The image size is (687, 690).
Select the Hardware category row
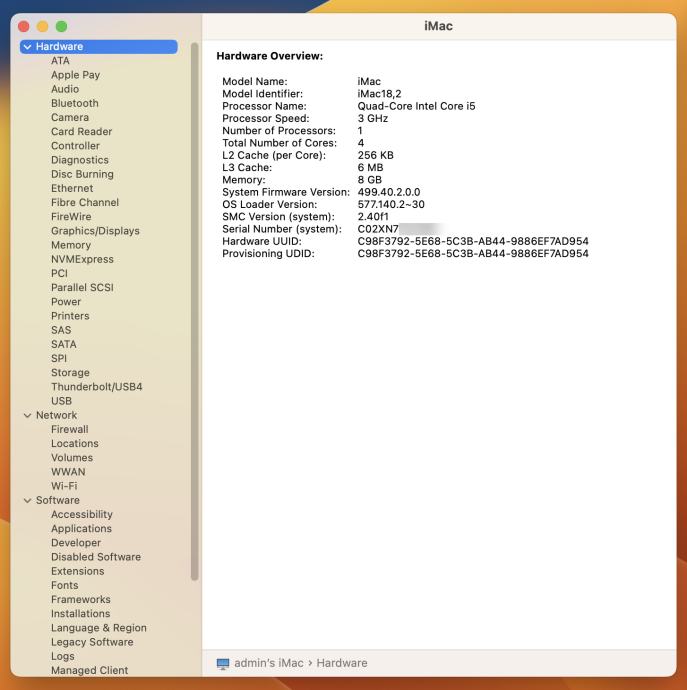pos(99,47)
